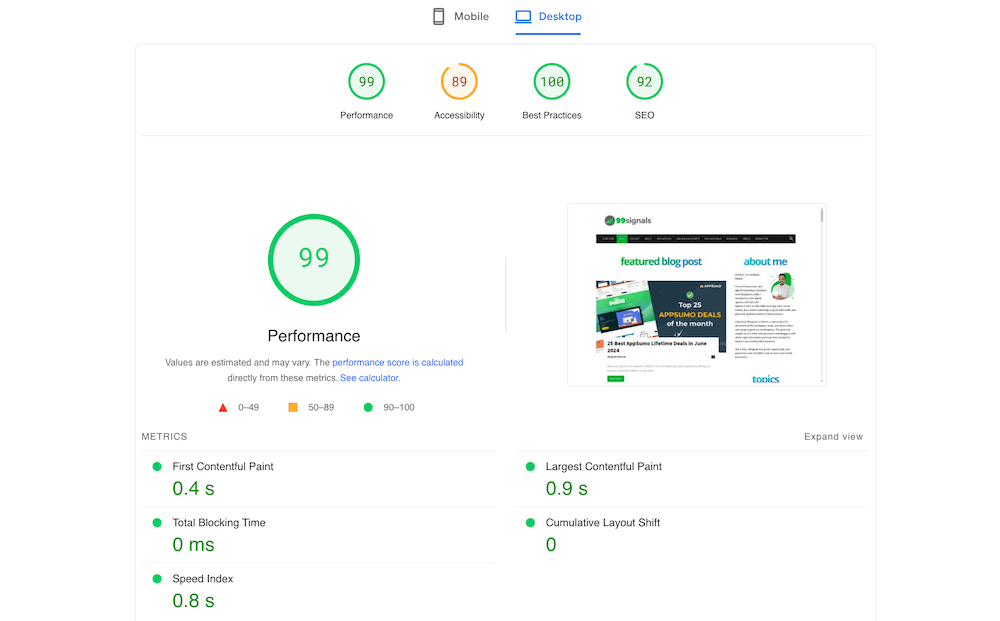Select the Desktop tab
This screenshot has height=621, width=1000.
coord(548,17)
